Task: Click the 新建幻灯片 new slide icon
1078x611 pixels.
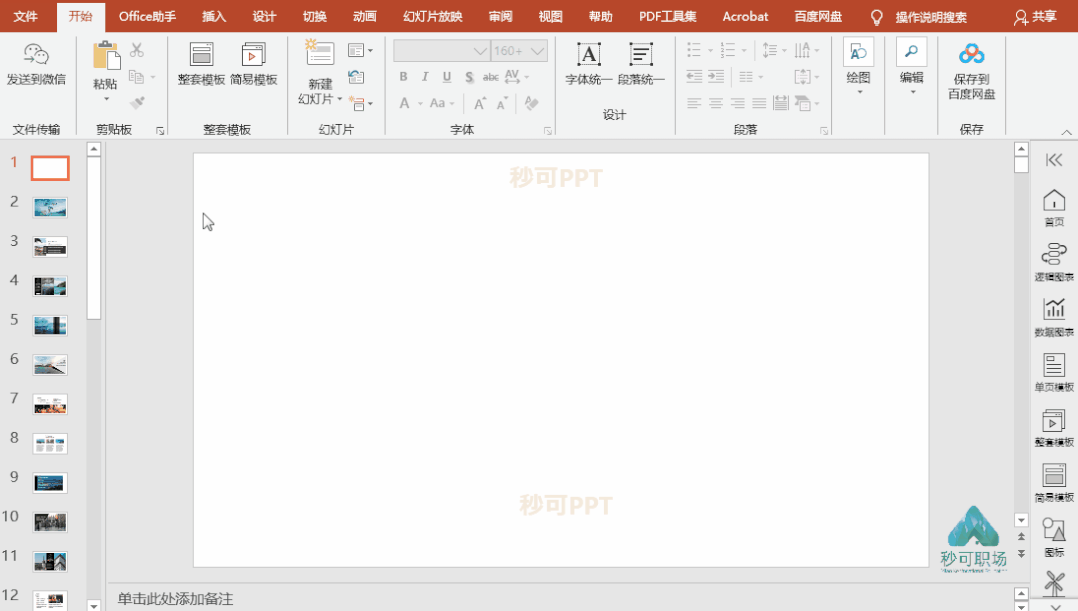Action: click(320, 53)
